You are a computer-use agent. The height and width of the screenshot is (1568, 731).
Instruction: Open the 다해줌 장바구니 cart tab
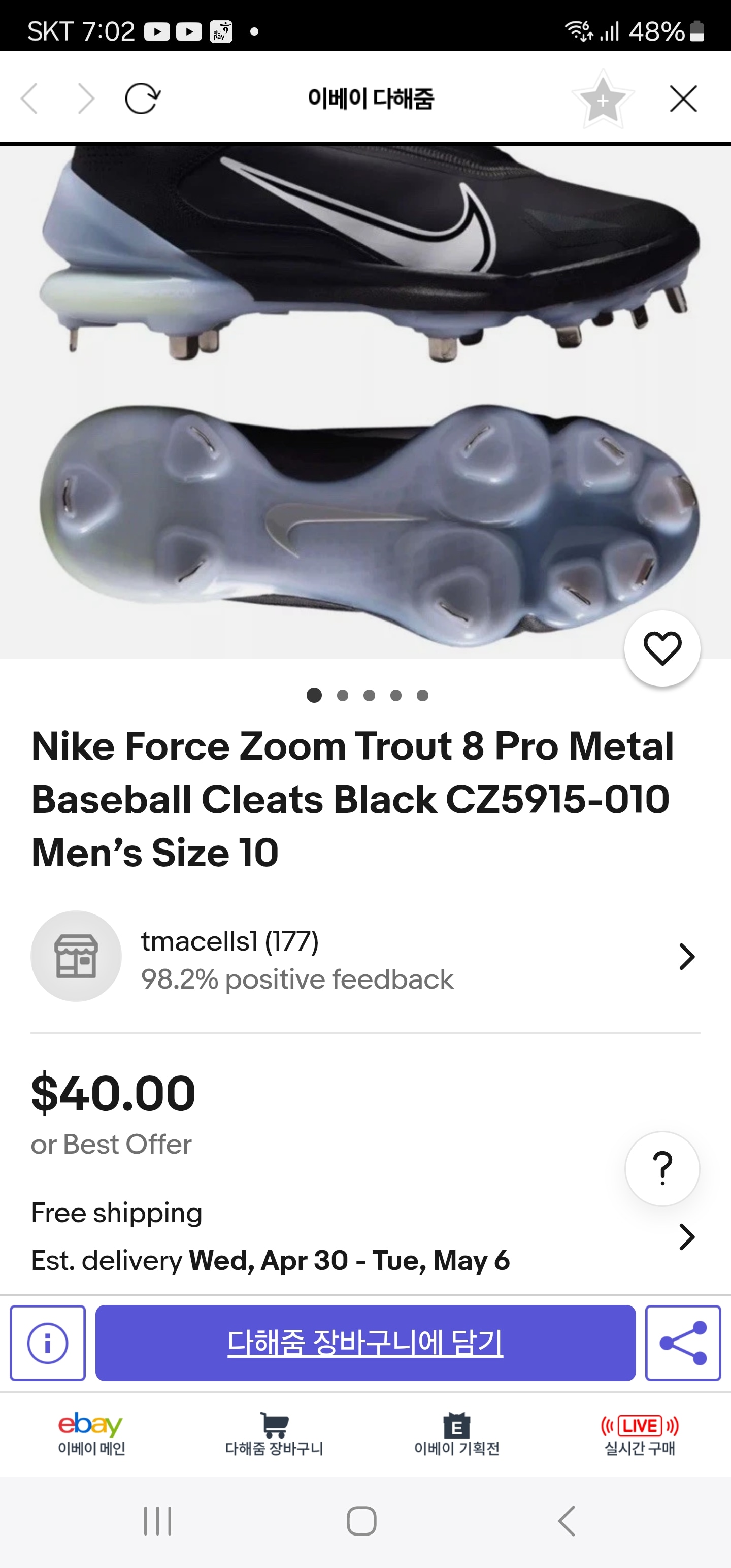[274, 1433]
